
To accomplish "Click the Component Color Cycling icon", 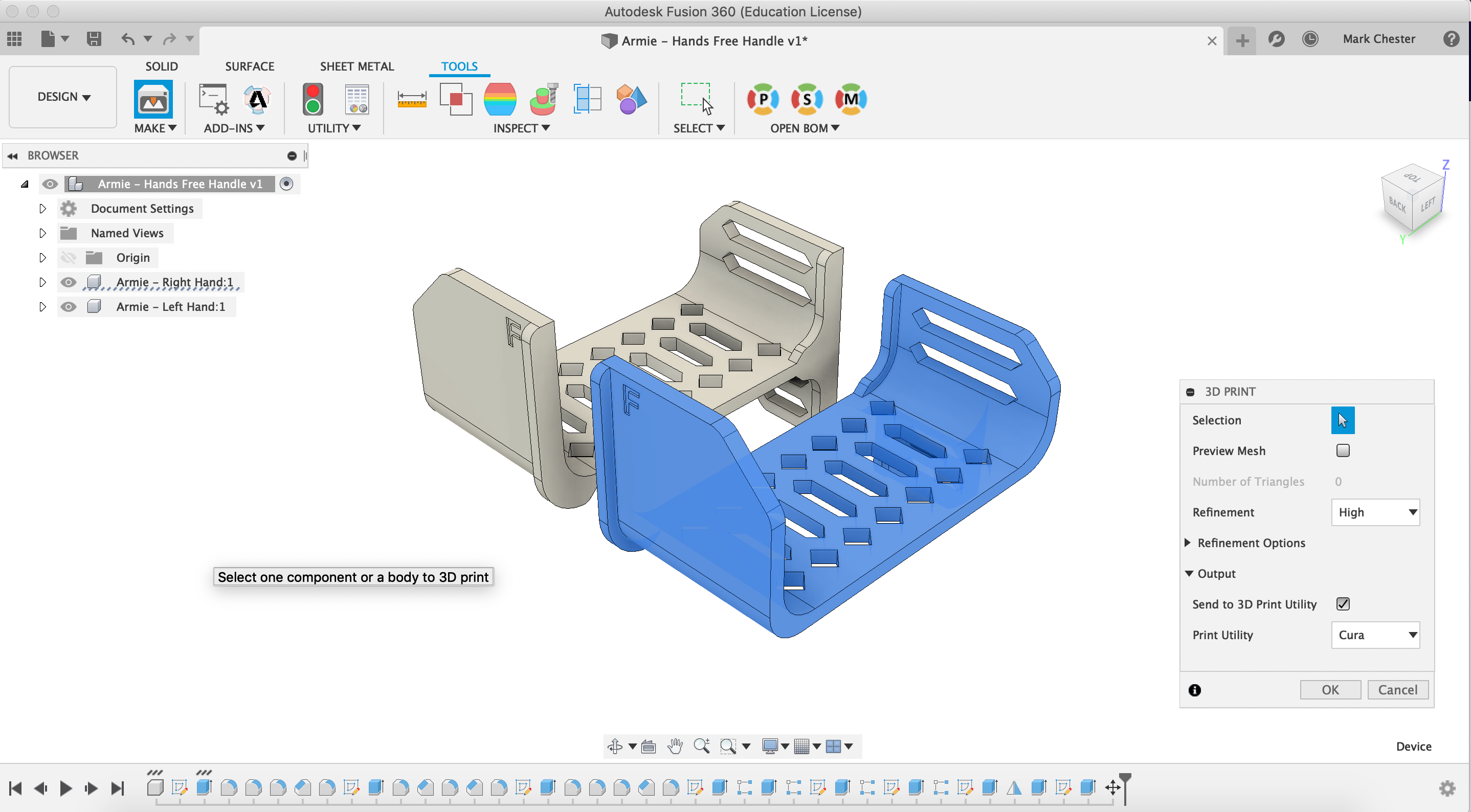I will click(x=631, y=100).
